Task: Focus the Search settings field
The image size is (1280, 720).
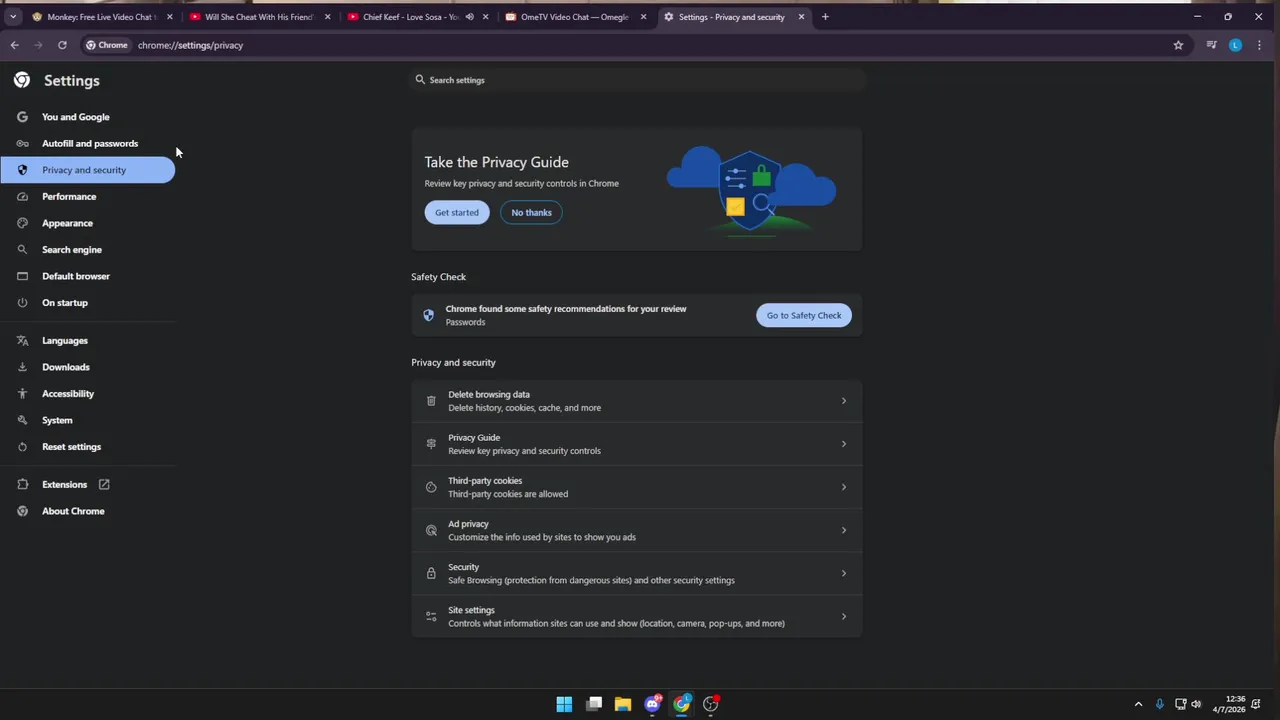Action: tap(637, 80)
